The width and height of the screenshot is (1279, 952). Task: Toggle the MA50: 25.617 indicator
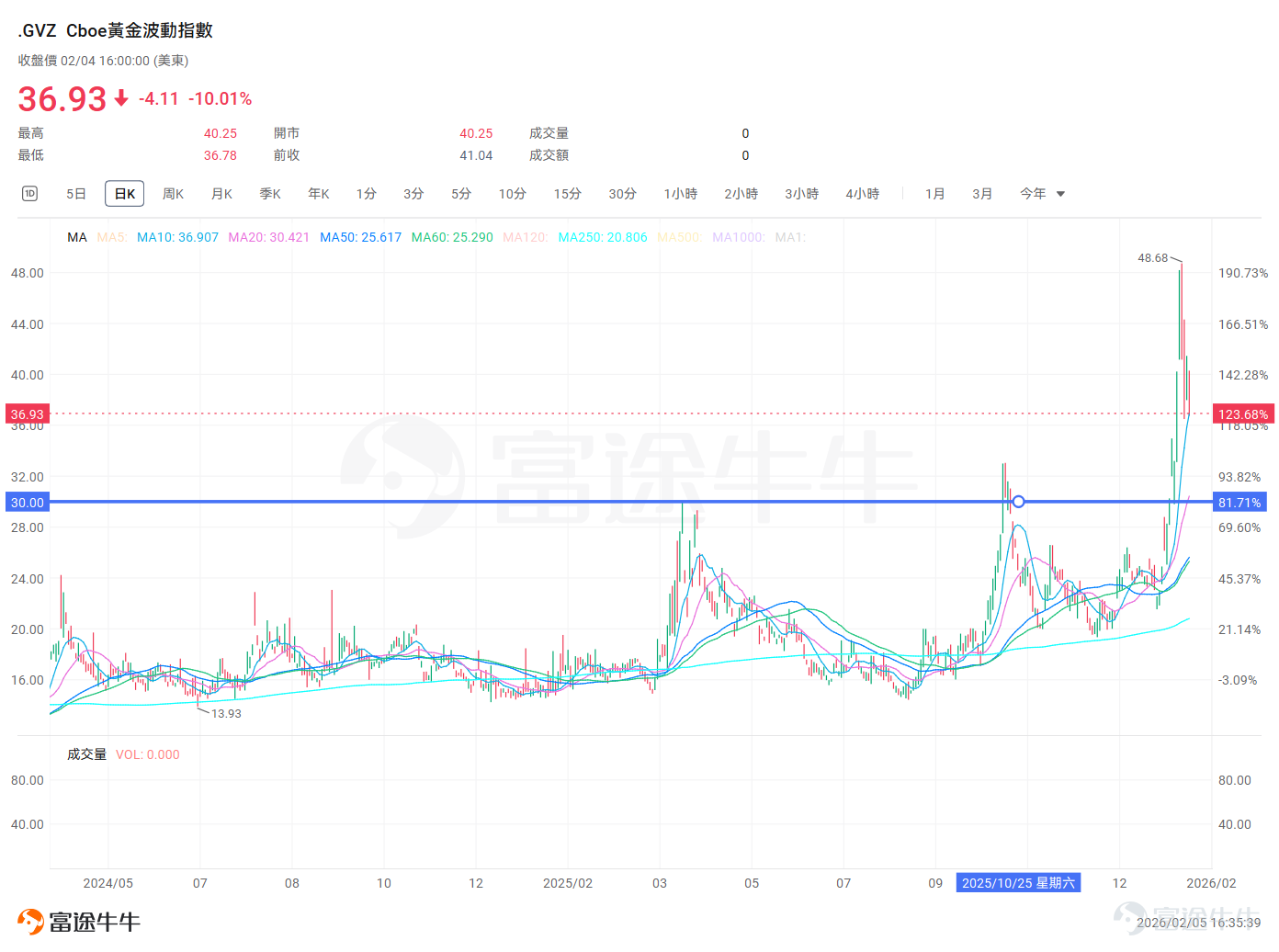(x=360, y=237)
